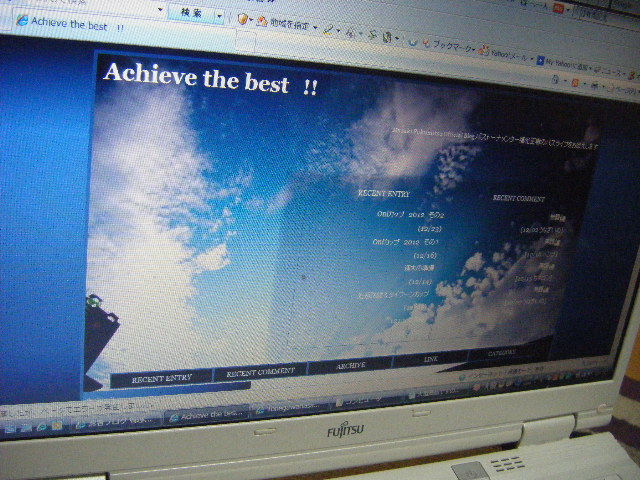
Task: Select the ARCHIVE bottom navigation tab
Action: 350,365
